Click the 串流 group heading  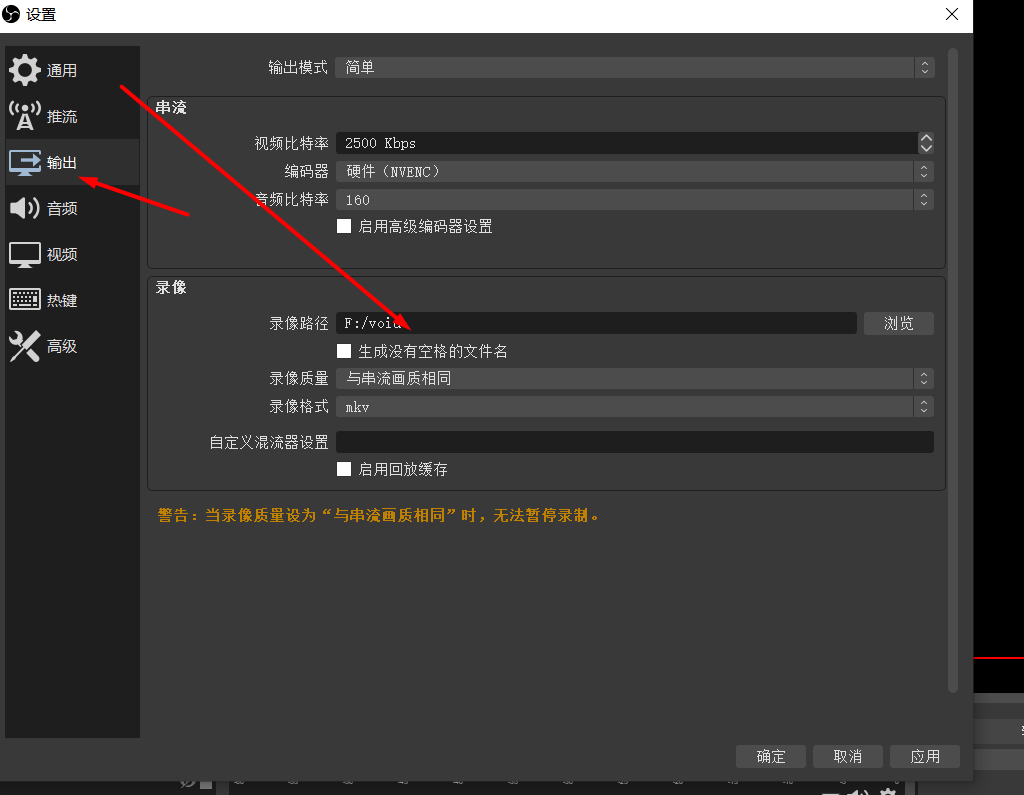(x=171, y=107)
